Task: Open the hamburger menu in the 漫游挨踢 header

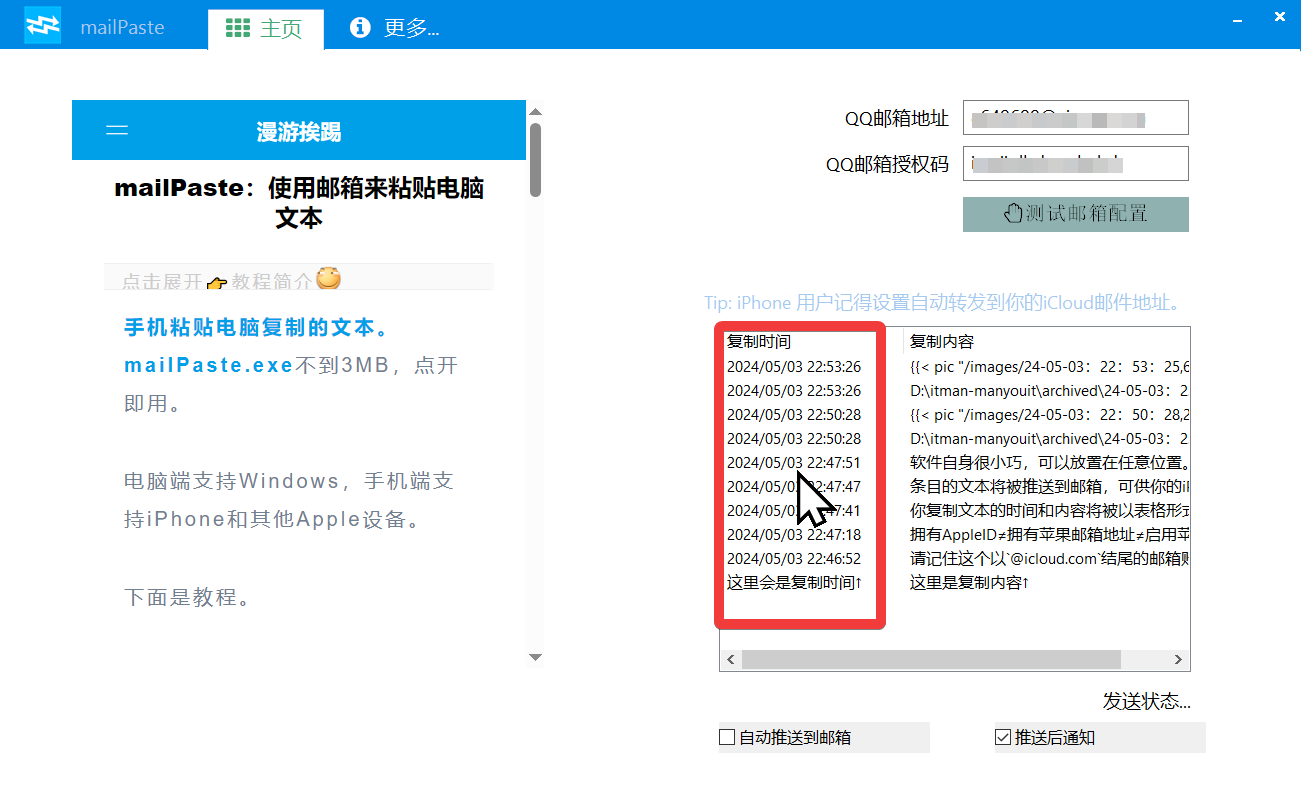Action: click(x=116, y=129)
